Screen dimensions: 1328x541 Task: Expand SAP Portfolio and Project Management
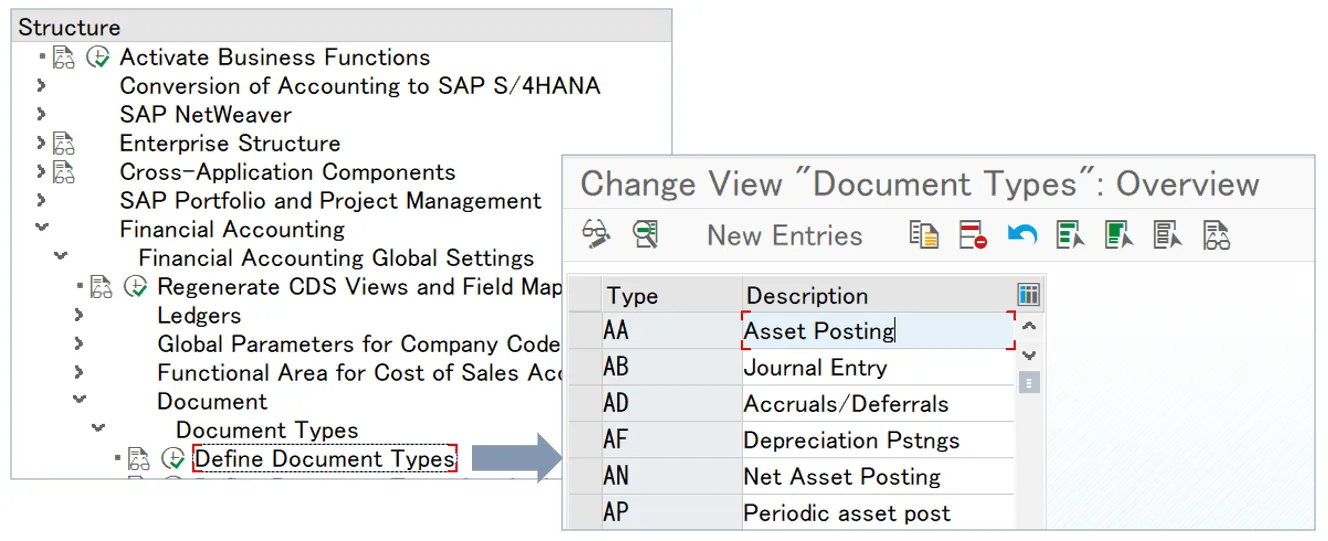coord(41,200)
